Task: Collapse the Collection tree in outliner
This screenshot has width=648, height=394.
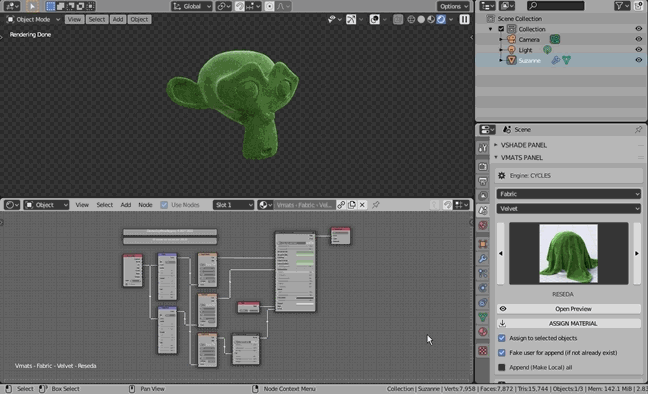Action: [x=491, y=29]
